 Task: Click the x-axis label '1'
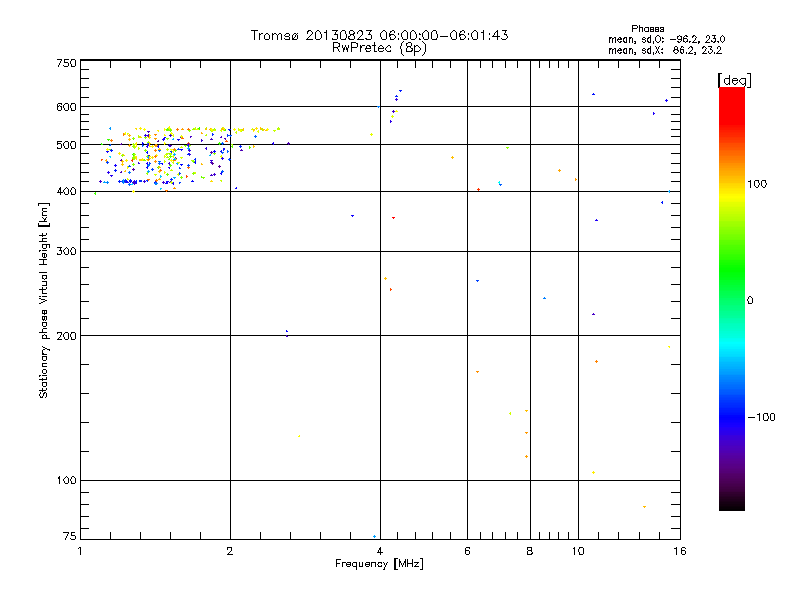tap(80, 551)
